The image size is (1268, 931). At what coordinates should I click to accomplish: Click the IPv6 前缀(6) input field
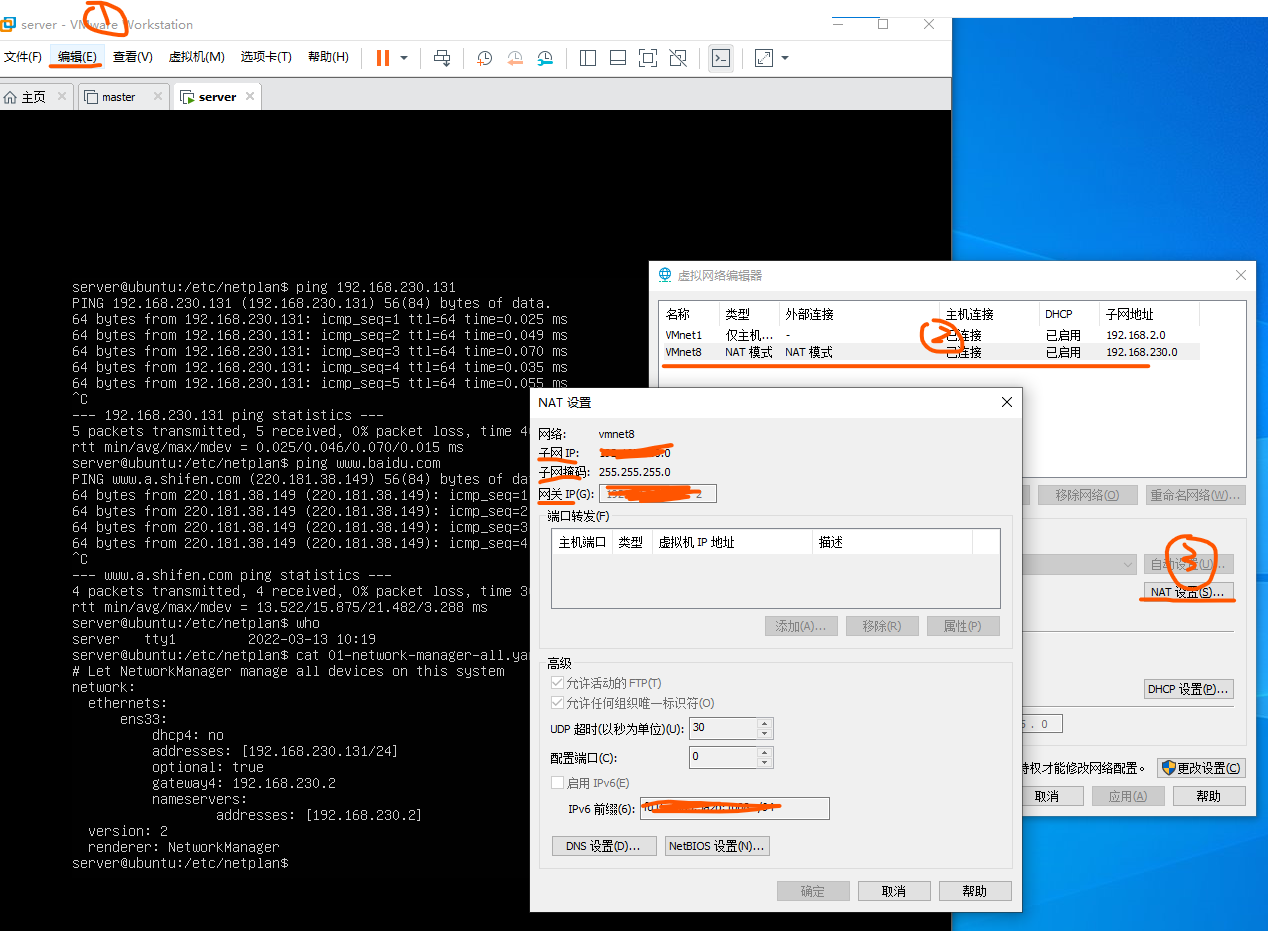point(734,808)
